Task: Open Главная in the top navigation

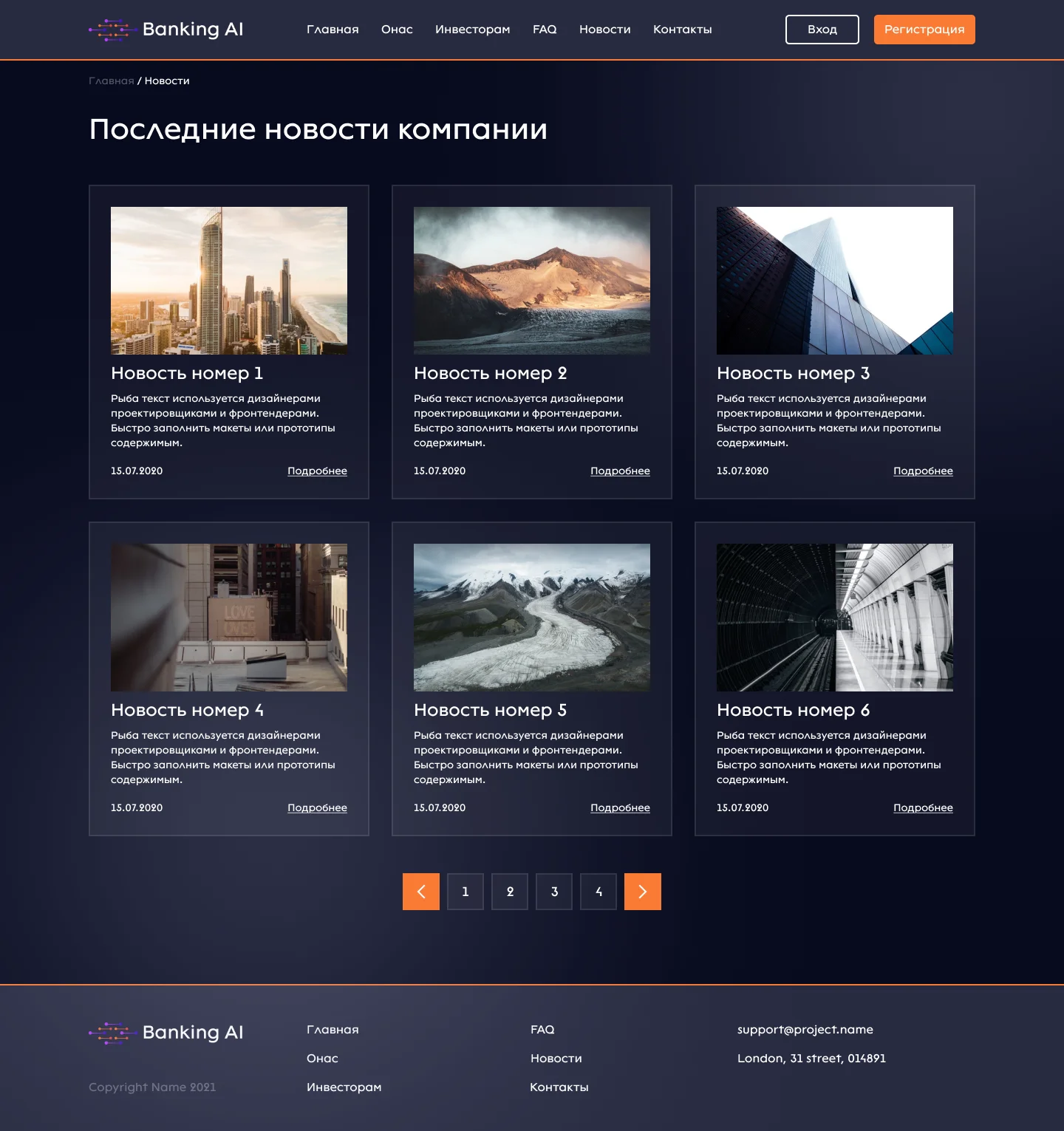Action: point(332,30)
